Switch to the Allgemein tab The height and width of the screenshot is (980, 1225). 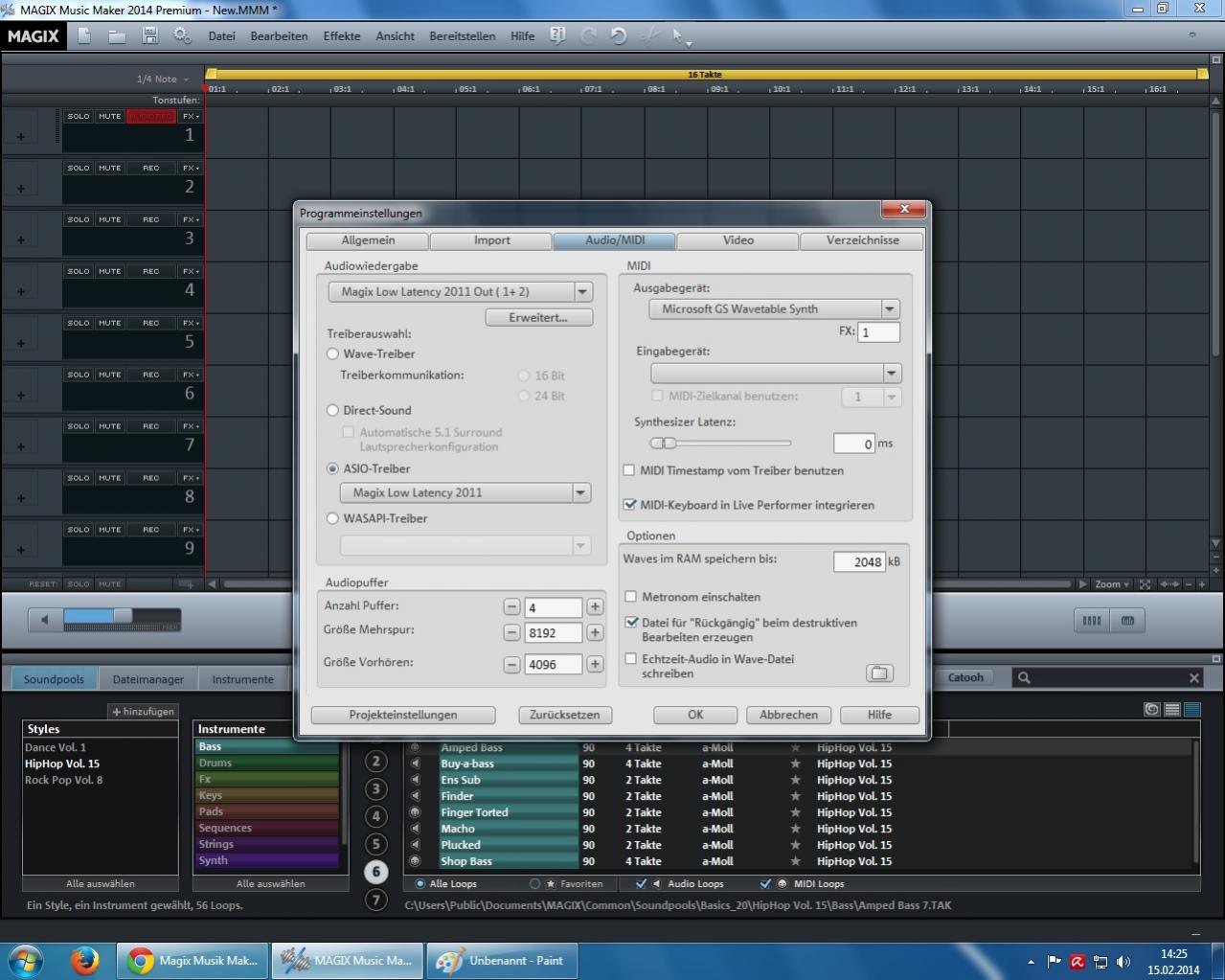pyautogui.click(x=368, y=240)
